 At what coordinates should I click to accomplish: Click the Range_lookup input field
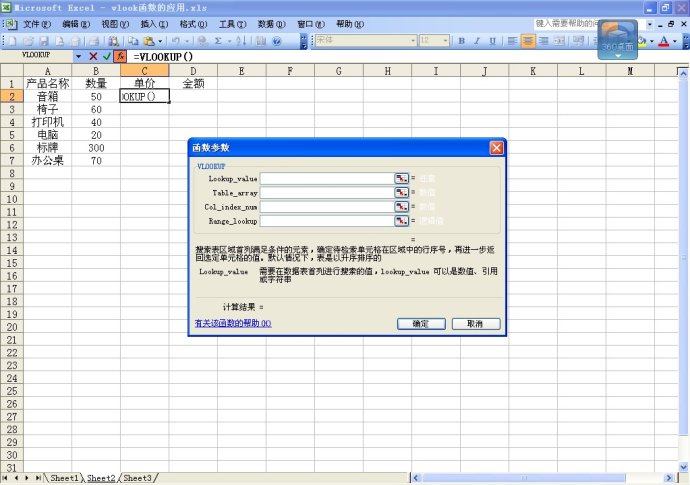pyautogui.click(x=327, y=220)
